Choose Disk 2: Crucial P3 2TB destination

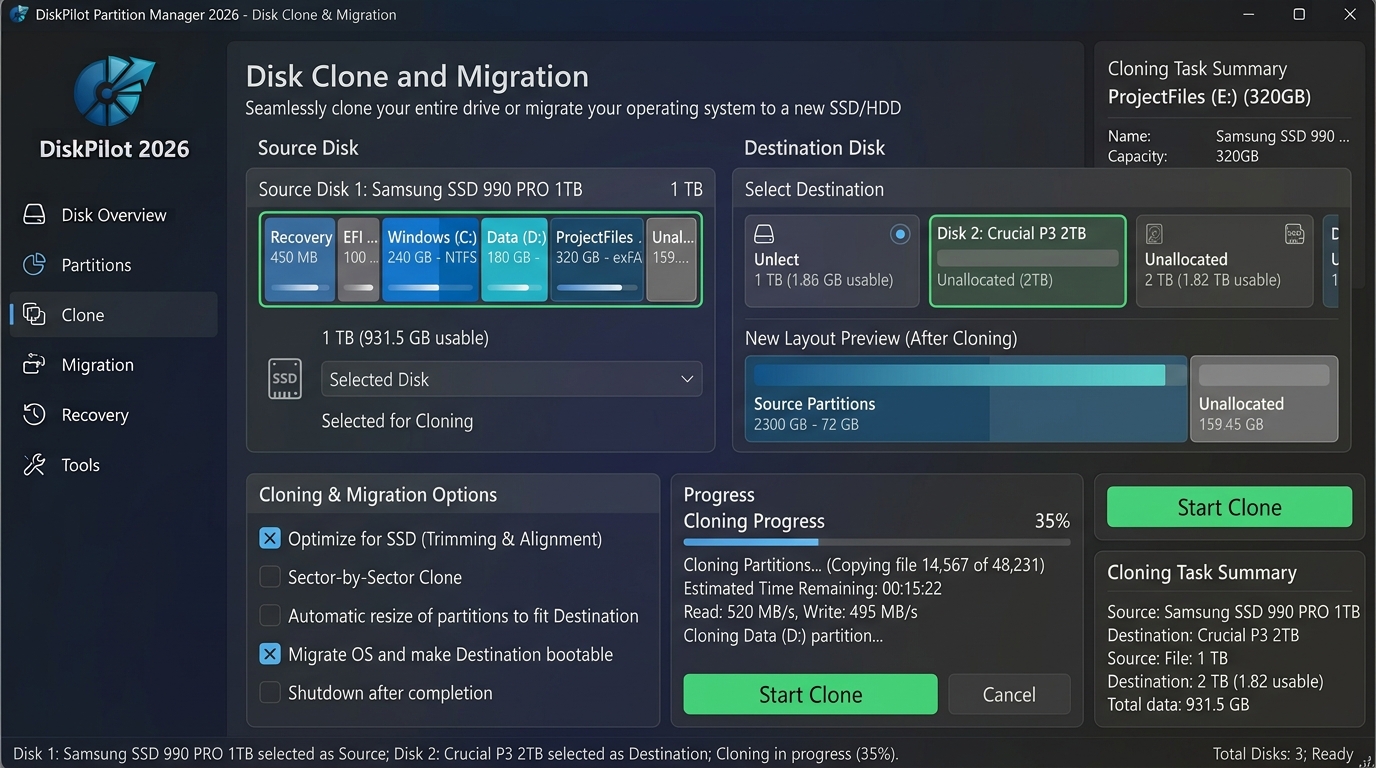click(x=1027, y=260)
